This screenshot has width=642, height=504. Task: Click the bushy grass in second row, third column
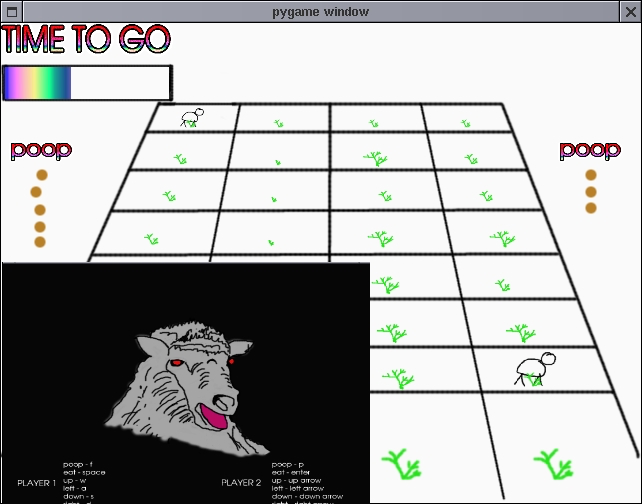(375, 158)
